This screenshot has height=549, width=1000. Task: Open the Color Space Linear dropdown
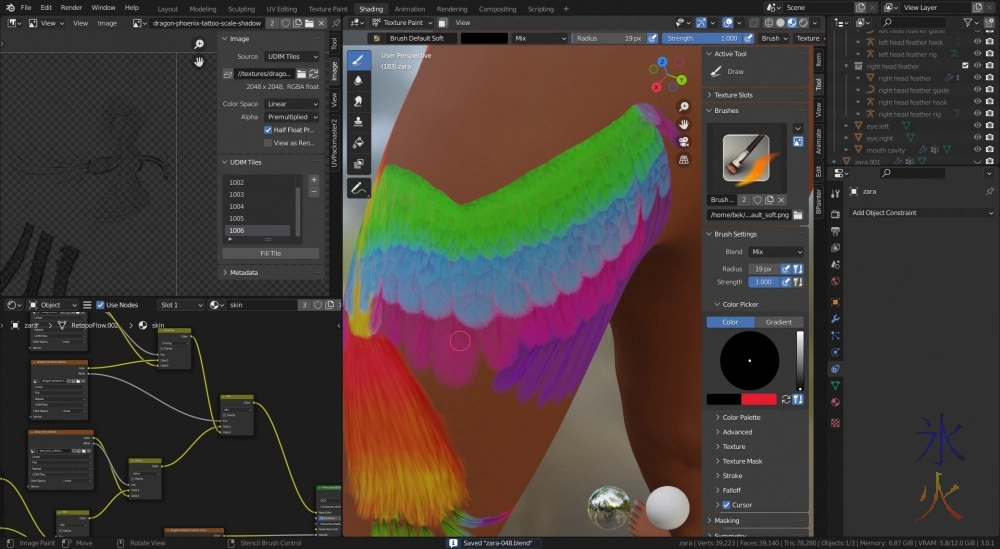(292, 104)
